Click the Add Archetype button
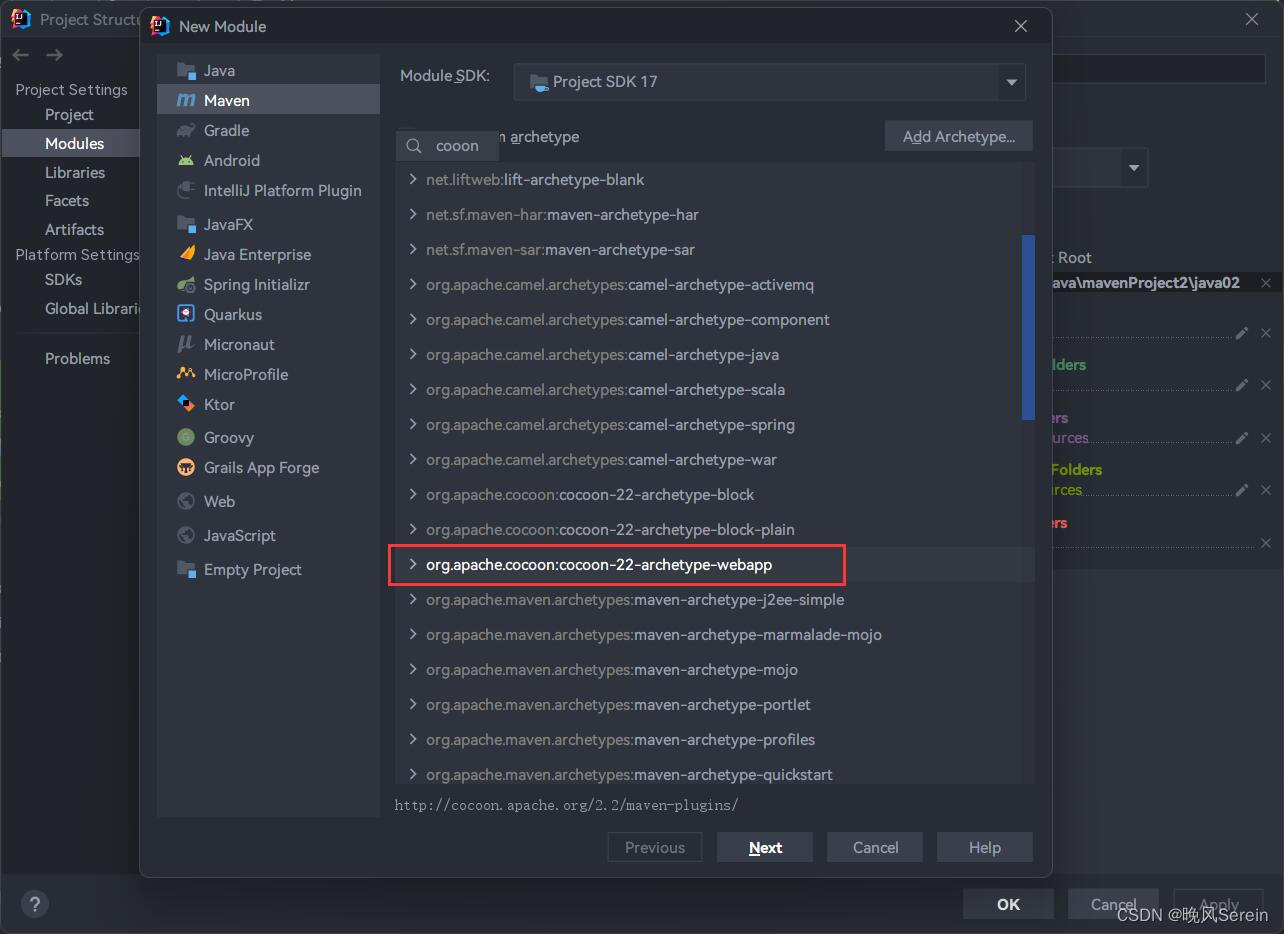 [959, 136]
